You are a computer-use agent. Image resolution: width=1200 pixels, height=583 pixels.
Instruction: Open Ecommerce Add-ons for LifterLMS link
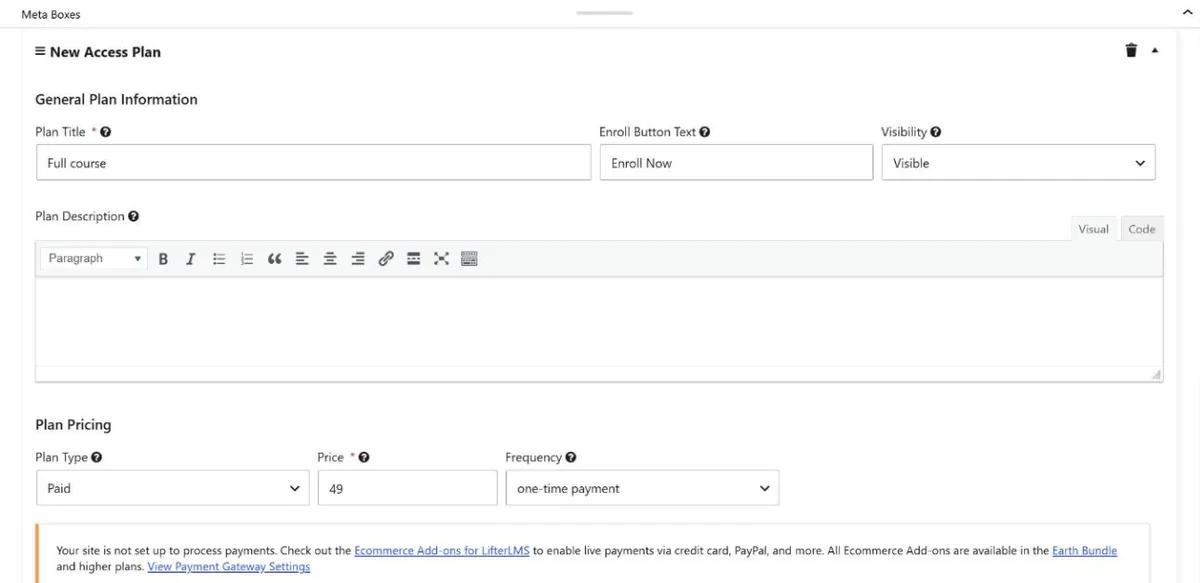[442, 551]
